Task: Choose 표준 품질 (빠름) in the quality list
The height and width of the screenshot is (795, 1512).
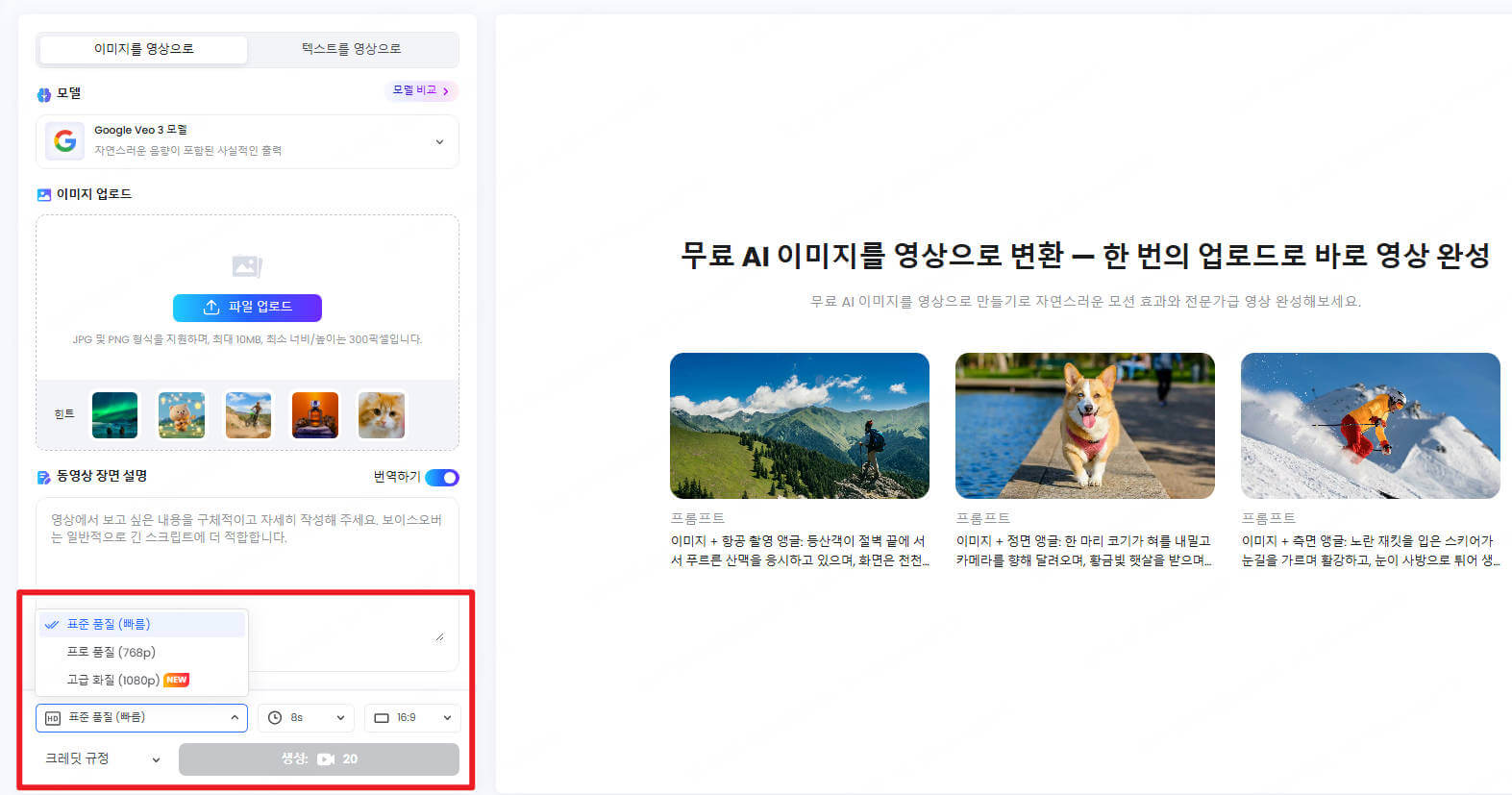Action: (x=142, y=624)
